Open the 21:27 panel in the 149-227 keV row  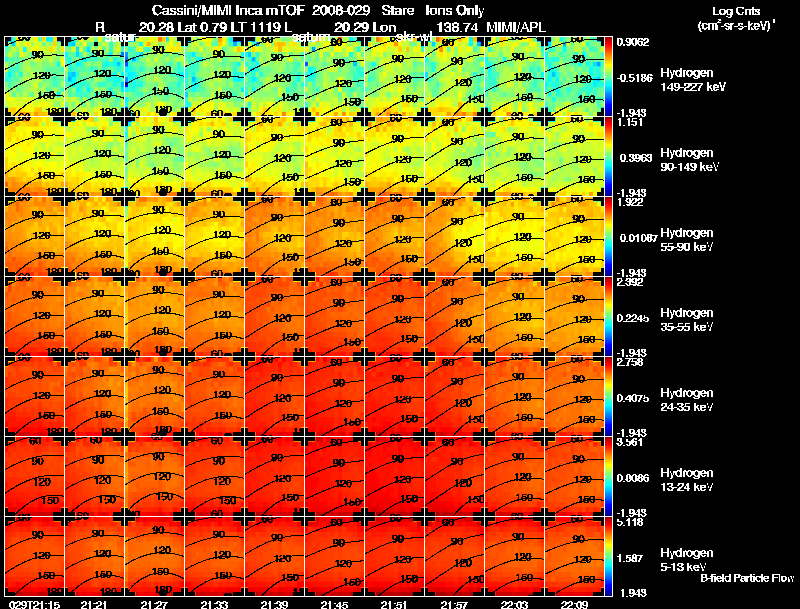tap(155, 77)
